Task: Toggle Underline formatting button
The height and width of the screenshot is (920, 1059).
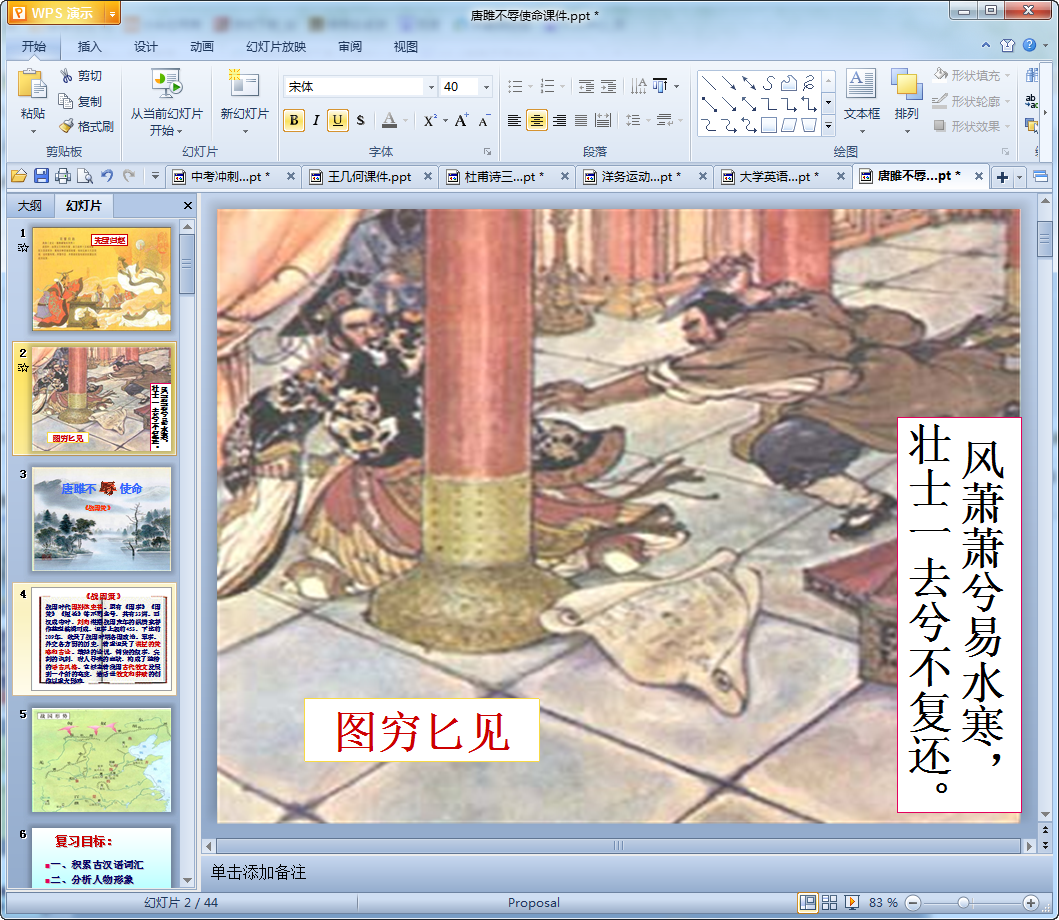Action: tap(338, 120)
